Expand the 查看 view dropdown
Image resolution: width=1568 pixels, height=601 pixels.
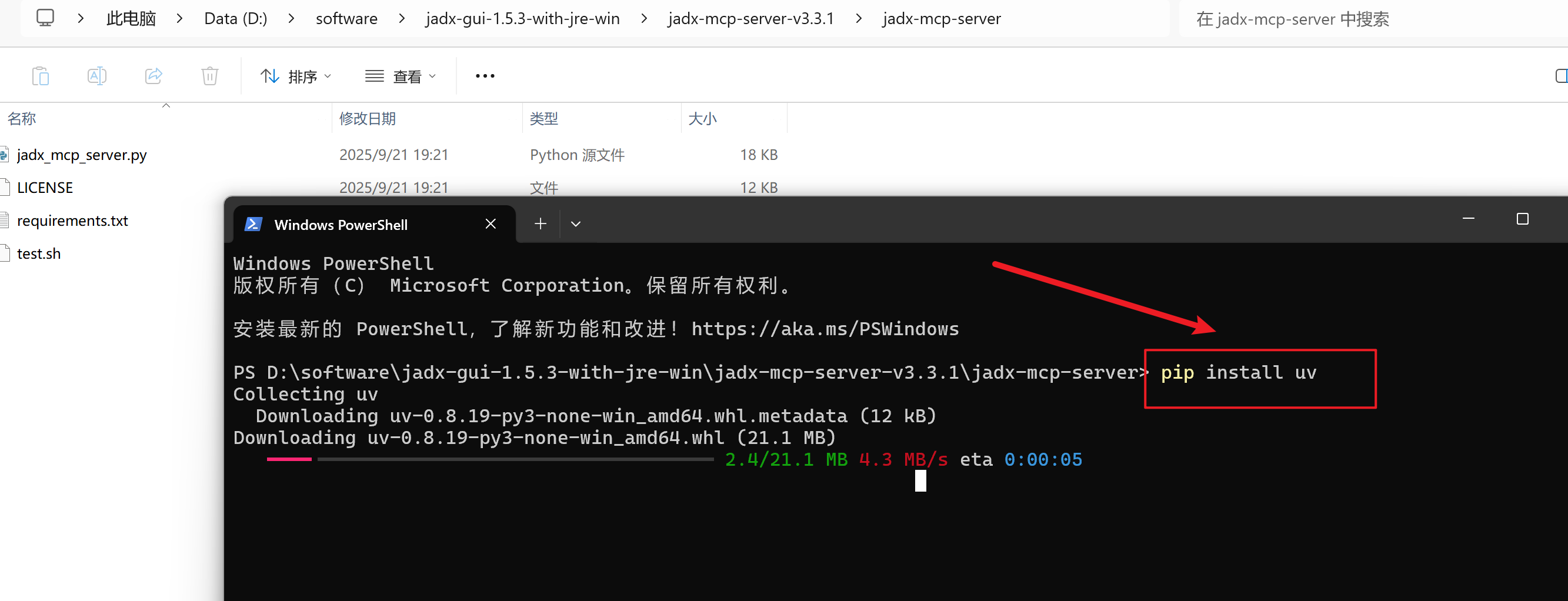pos(401,76)
